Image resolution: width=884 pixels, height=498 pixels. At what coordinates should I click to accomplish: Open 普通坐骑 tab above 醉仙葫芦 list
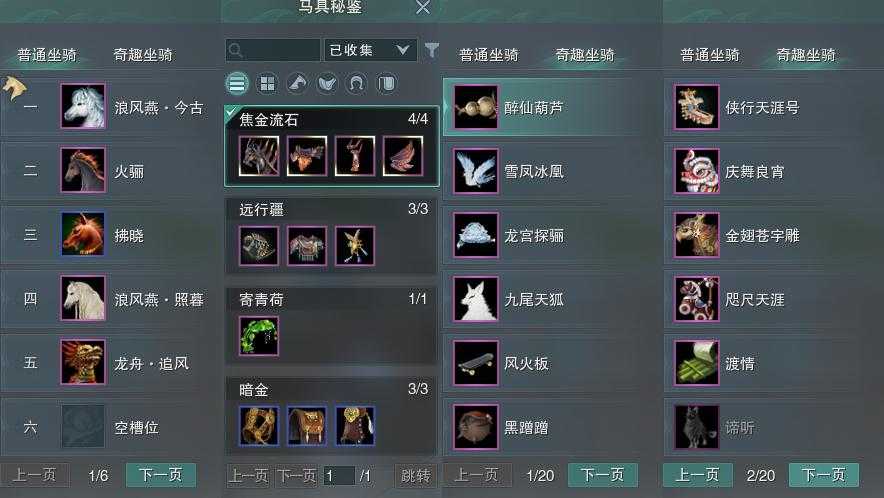pos(488,55)
